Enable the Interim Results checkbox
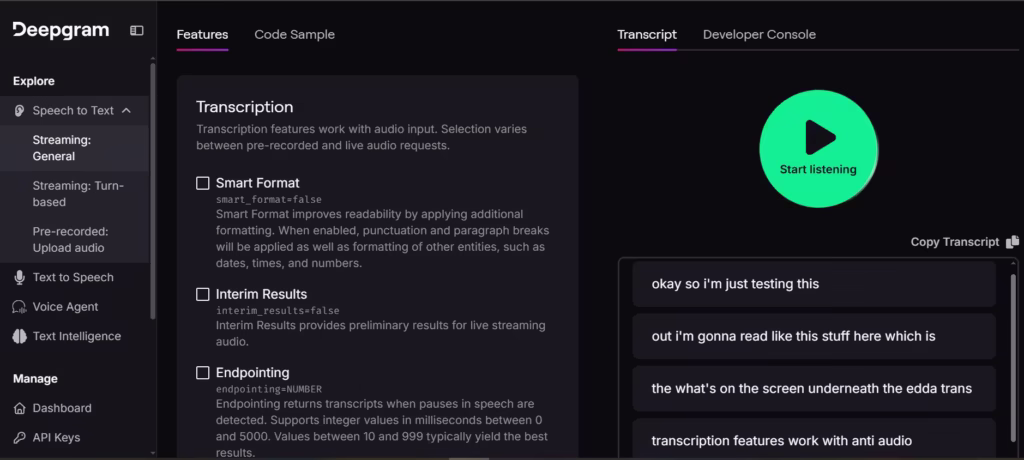The width and height of the screenshot is (1024, 460). [203, 294]
